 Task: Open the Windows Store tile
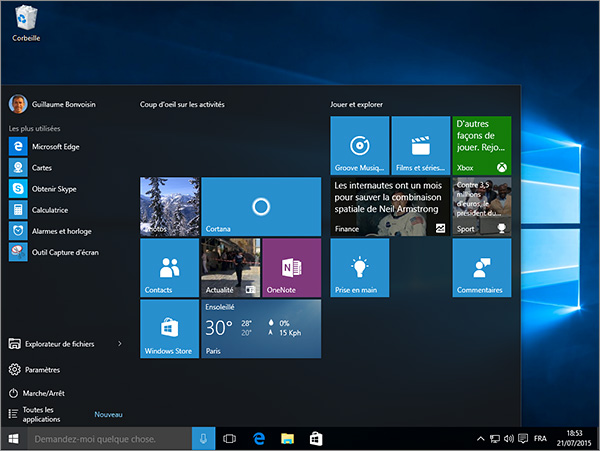pyautogui.click(x=170, y=329)
